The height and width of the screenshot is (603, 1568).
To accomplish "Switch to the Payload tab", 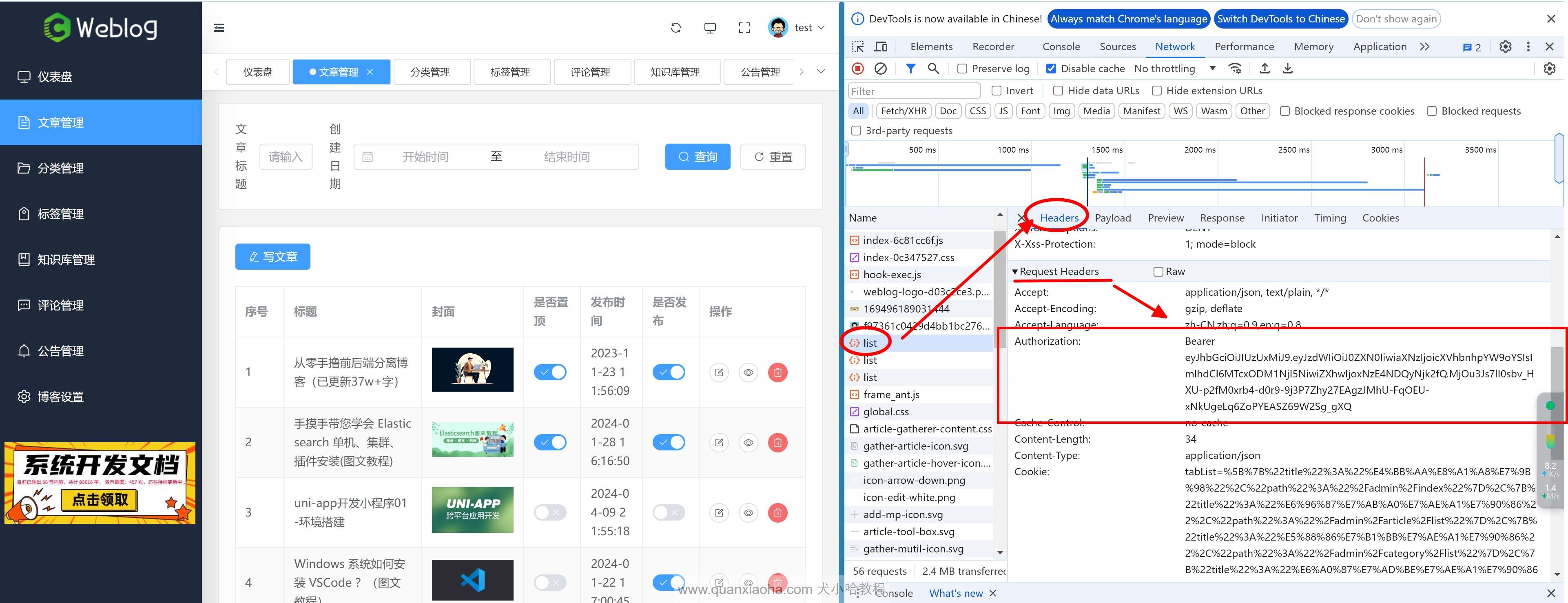I will pyautogui.click(x=1112, y=218).
